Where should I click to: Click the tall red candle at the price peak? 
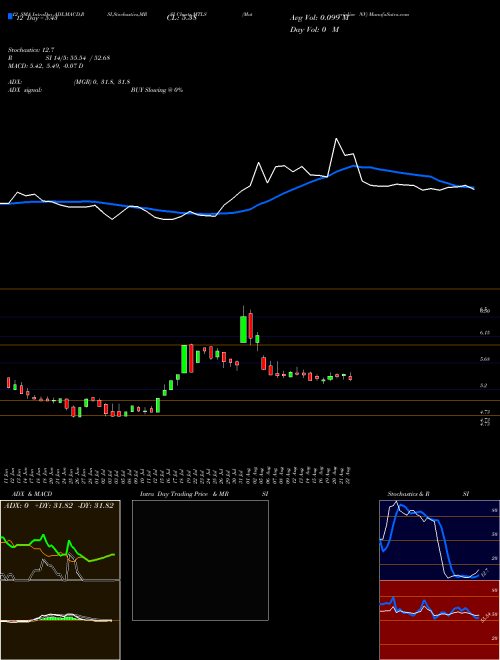250,326
